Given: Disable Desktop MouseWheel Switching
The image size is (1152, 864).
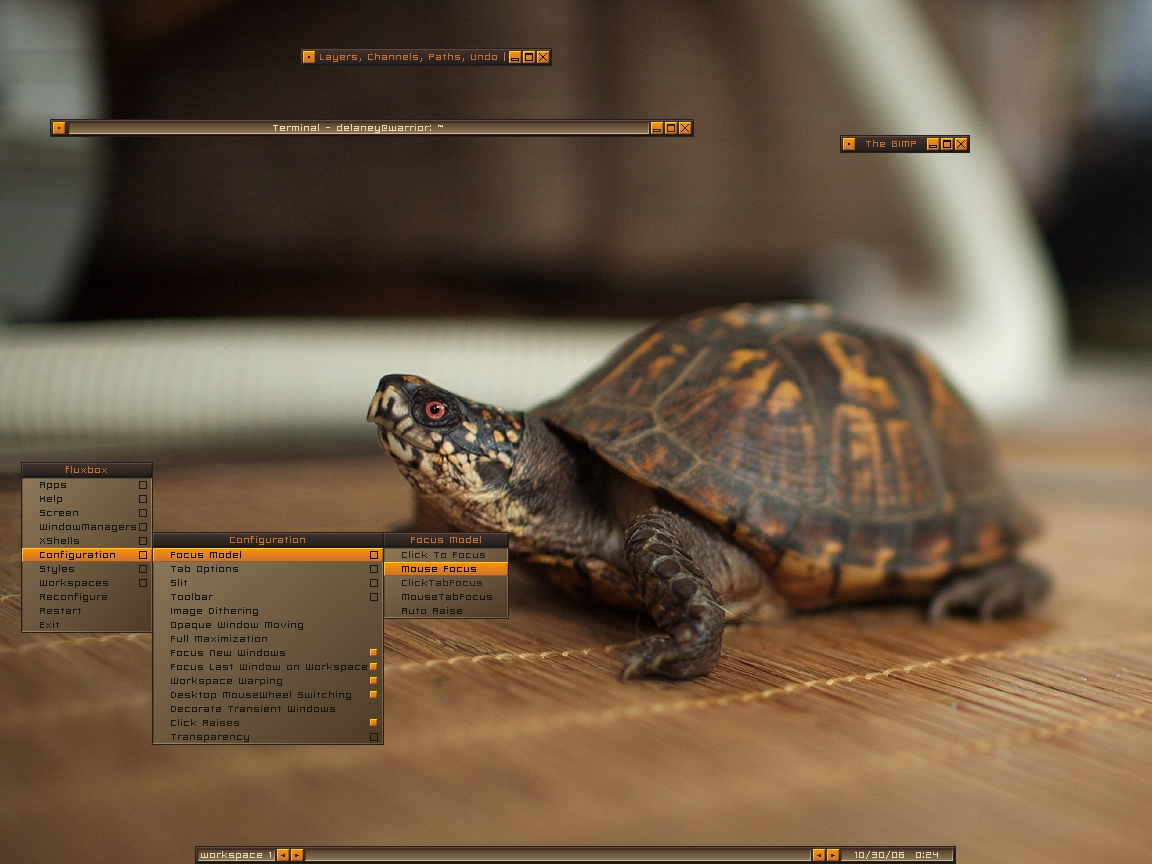Looking at the screenshot, I should (x=268, y=694).
